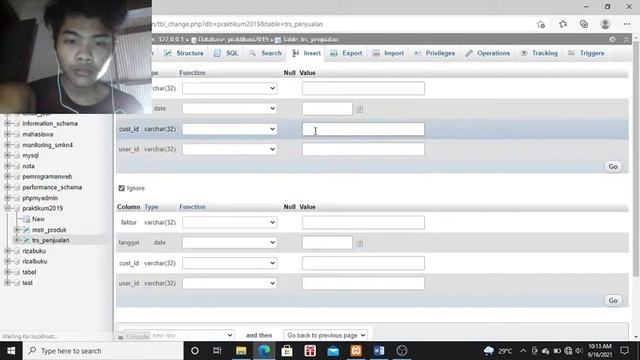This screenshot has height=360, width=640.
Task: Open the performance_schema database
Action: 52,187
